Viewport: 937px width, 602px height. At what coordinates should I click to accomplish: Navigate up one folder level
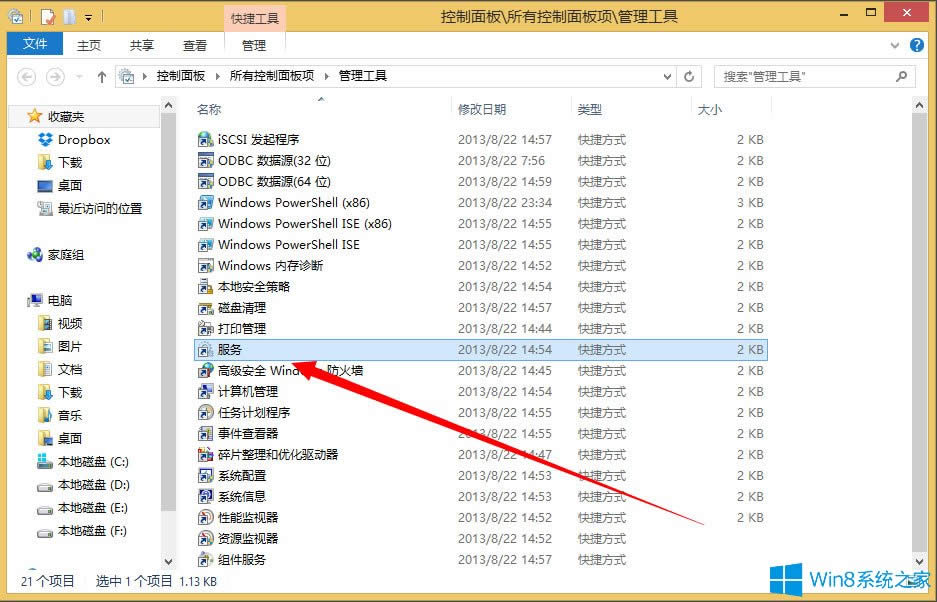pos(102,75)
